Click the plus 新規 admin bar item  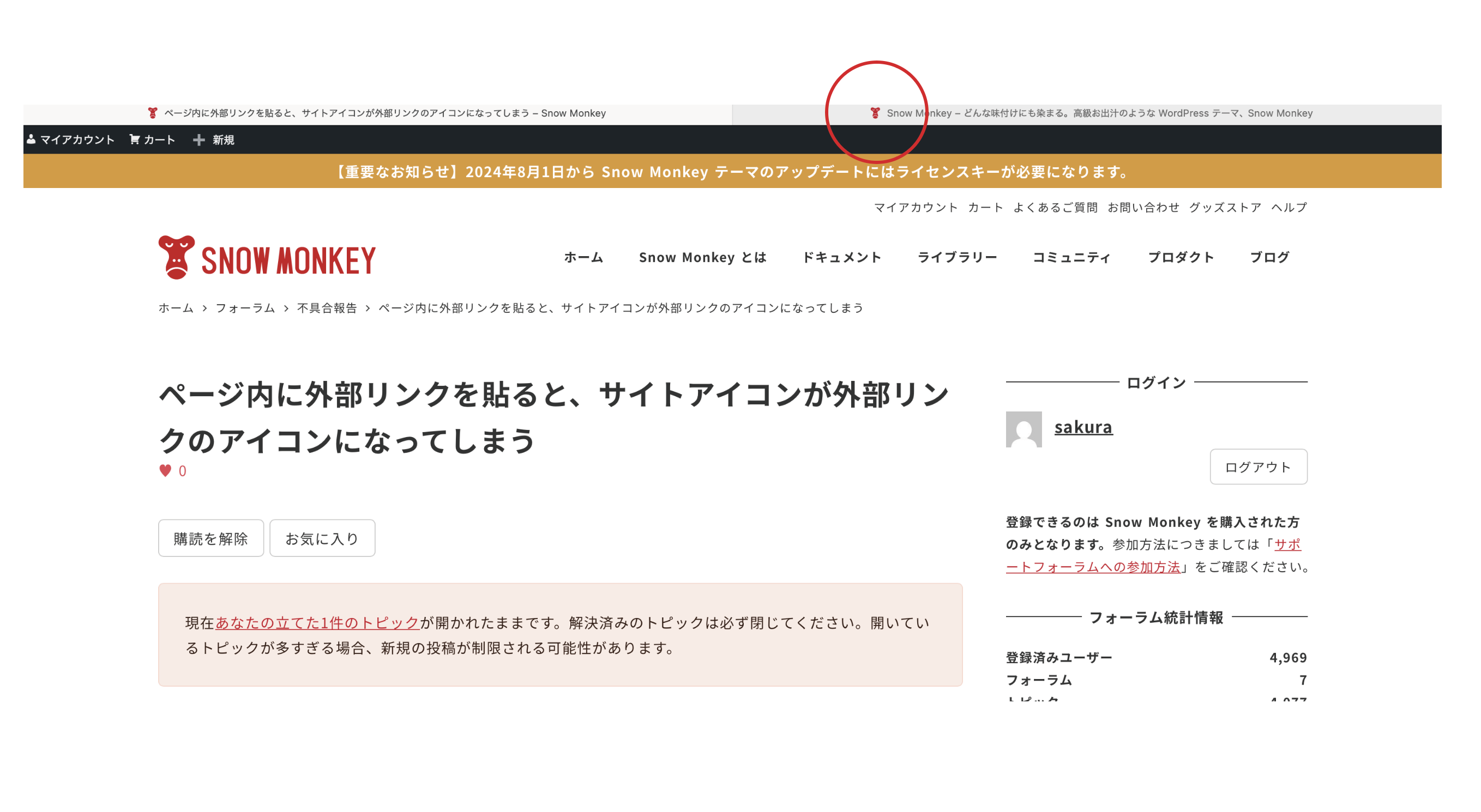point(214,140)
